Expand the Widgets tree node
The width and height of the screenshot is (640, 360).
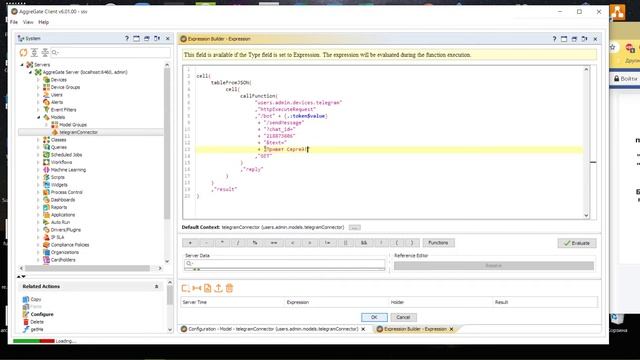38,184
